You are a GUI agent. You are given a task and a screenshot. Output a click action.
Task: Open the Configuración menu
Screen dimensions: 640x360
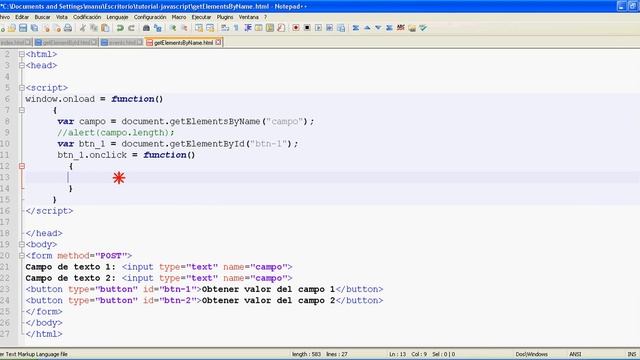coord(150,17)
